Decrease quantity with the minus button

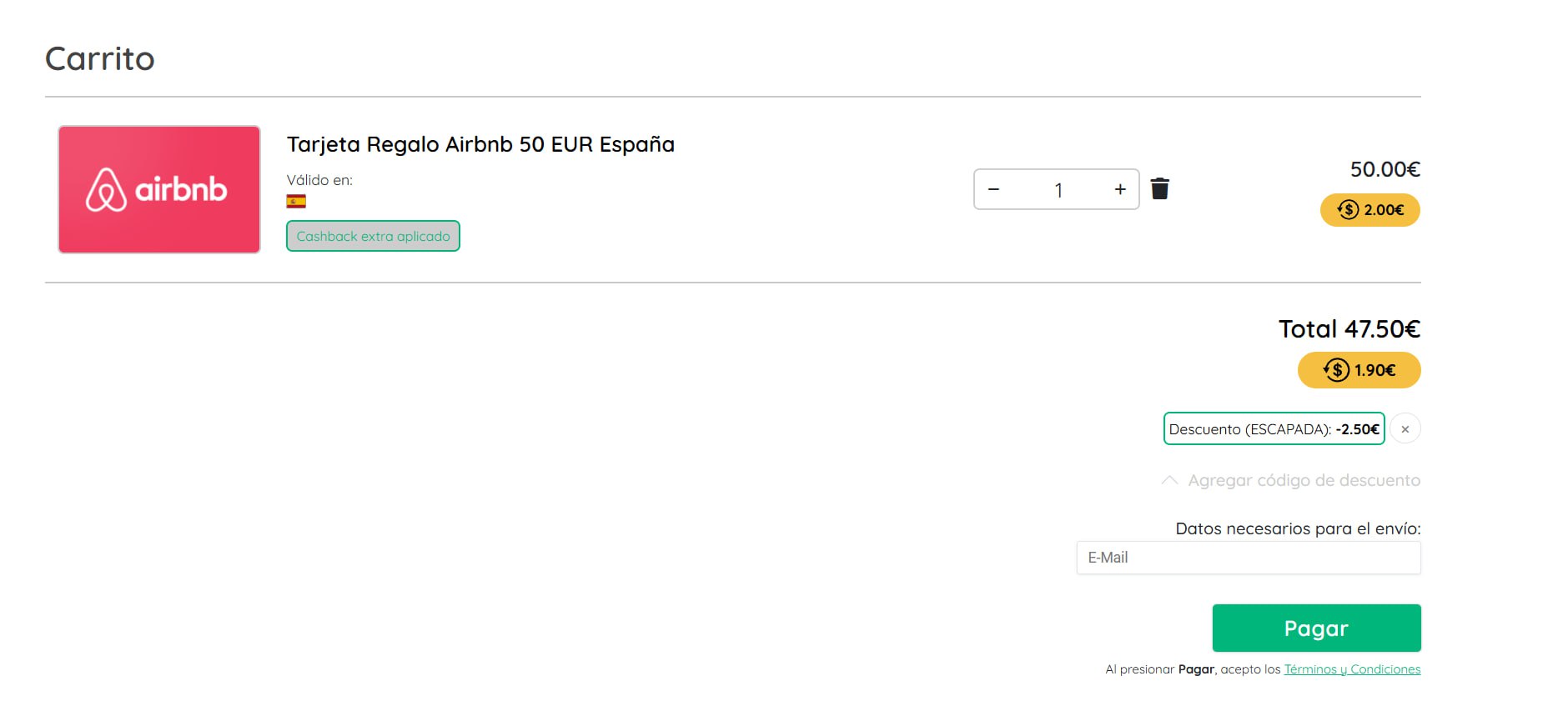pos(993,190)
